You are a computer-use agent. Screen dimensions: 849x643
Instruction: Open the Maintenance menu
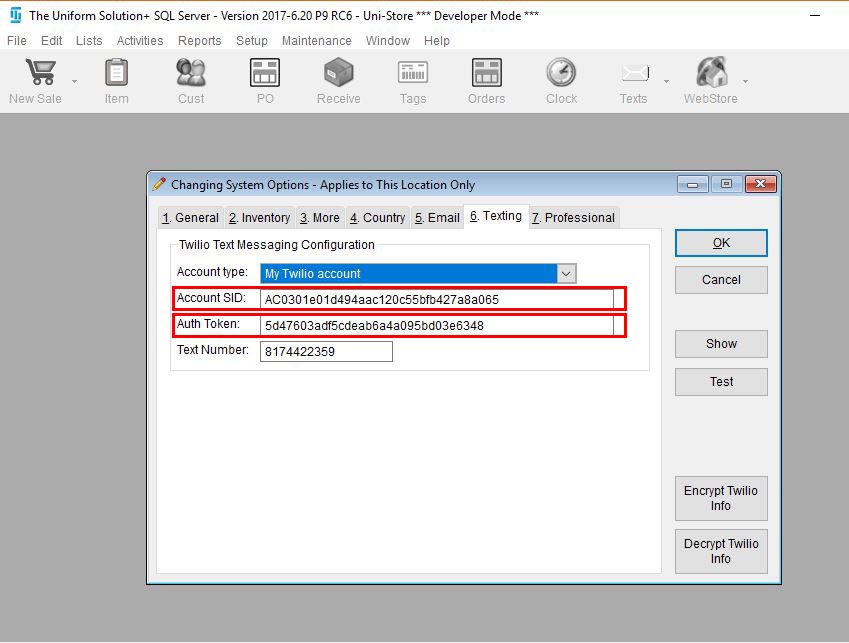coord(317,41)
